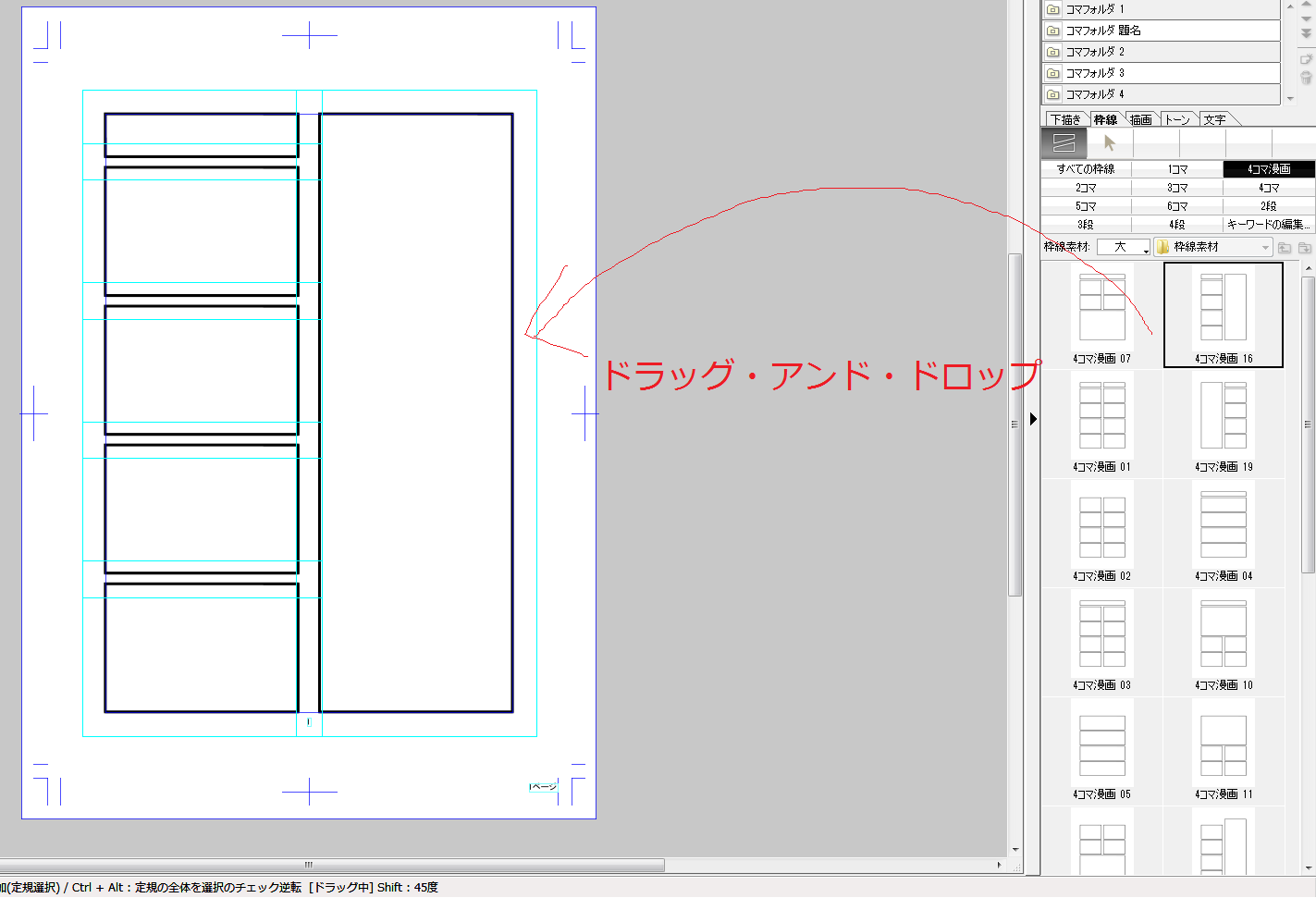Click folder icon of コマフォルダ 2
Viewport: 1316px width, 898px height.
coord(1052,52)
